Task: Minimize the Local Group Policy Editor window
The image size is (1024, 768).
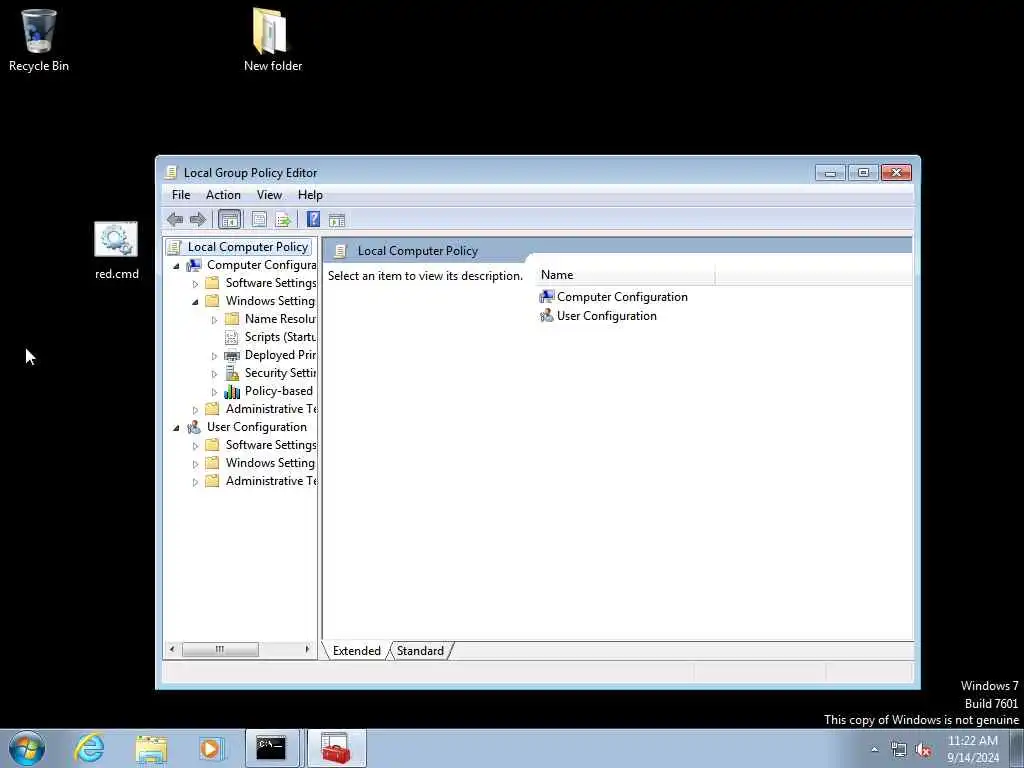Action: pyautogui.click(x=830, y=172)
